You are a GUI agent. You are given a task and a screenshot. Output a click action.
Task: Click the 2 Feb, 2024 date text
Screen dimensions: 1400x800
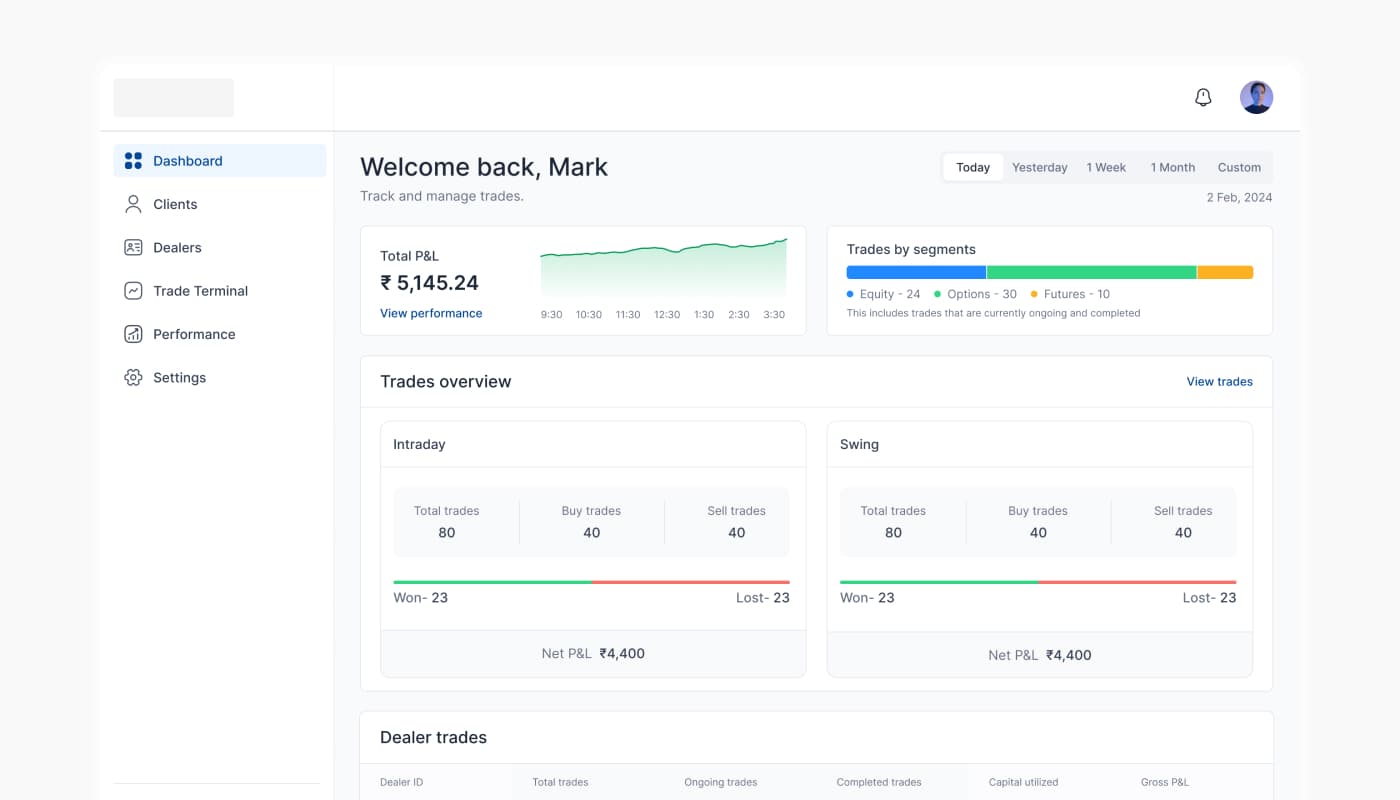point(1239,197)
